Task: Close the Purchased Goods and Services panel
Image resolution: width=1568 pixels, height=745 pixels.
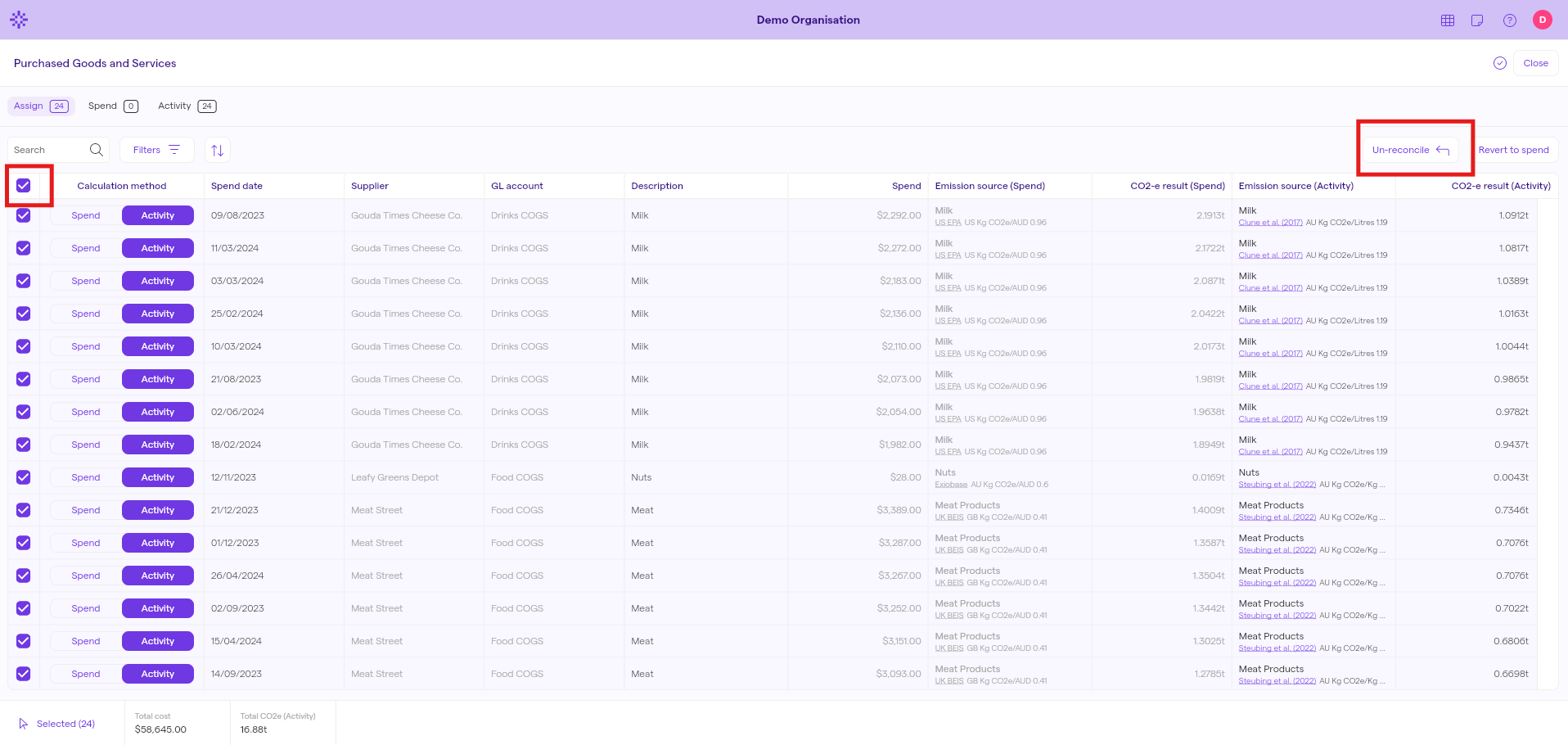Action: coord(1535,63)
